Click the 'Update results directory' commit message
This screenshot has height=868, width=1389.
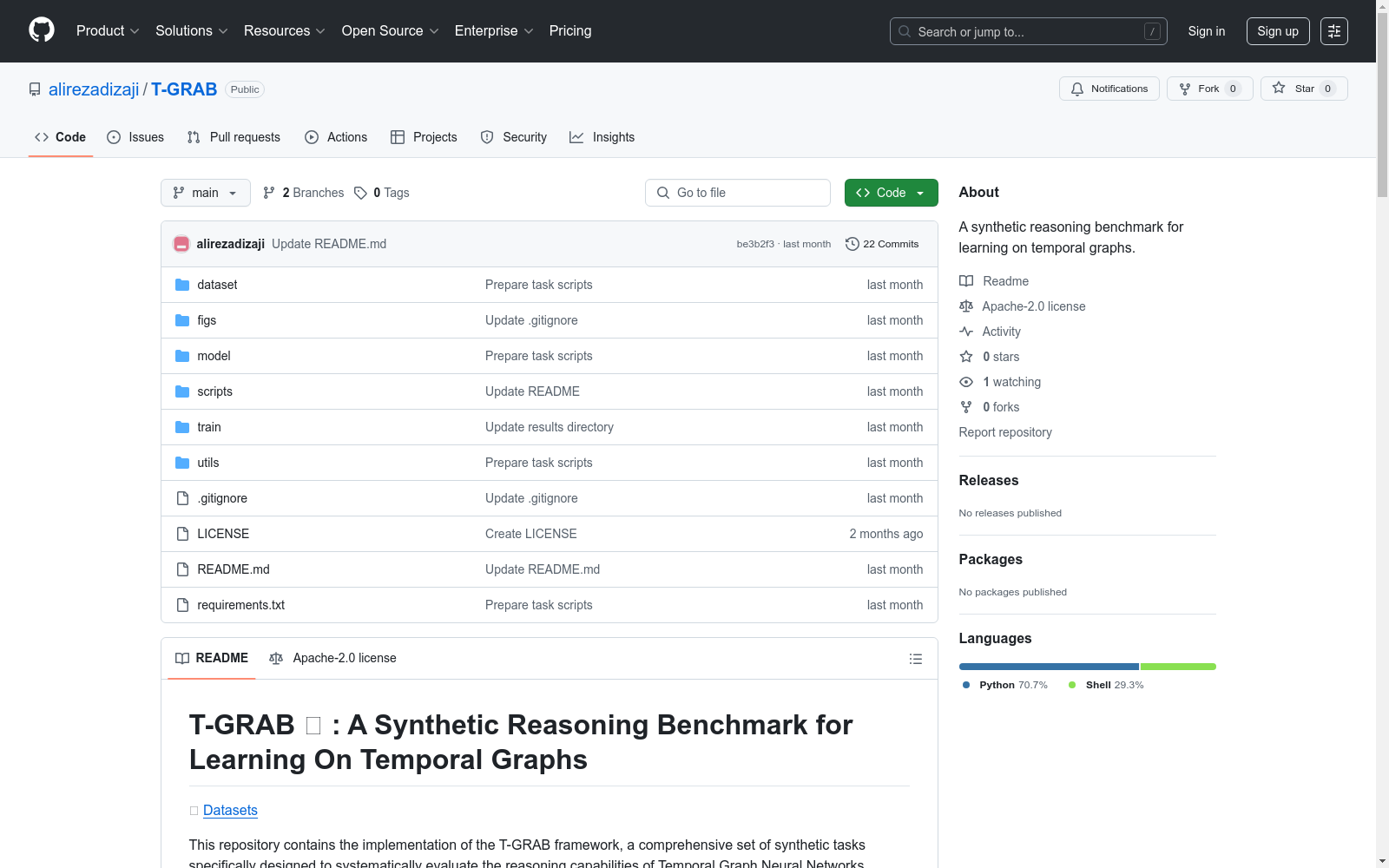(550, 427)
